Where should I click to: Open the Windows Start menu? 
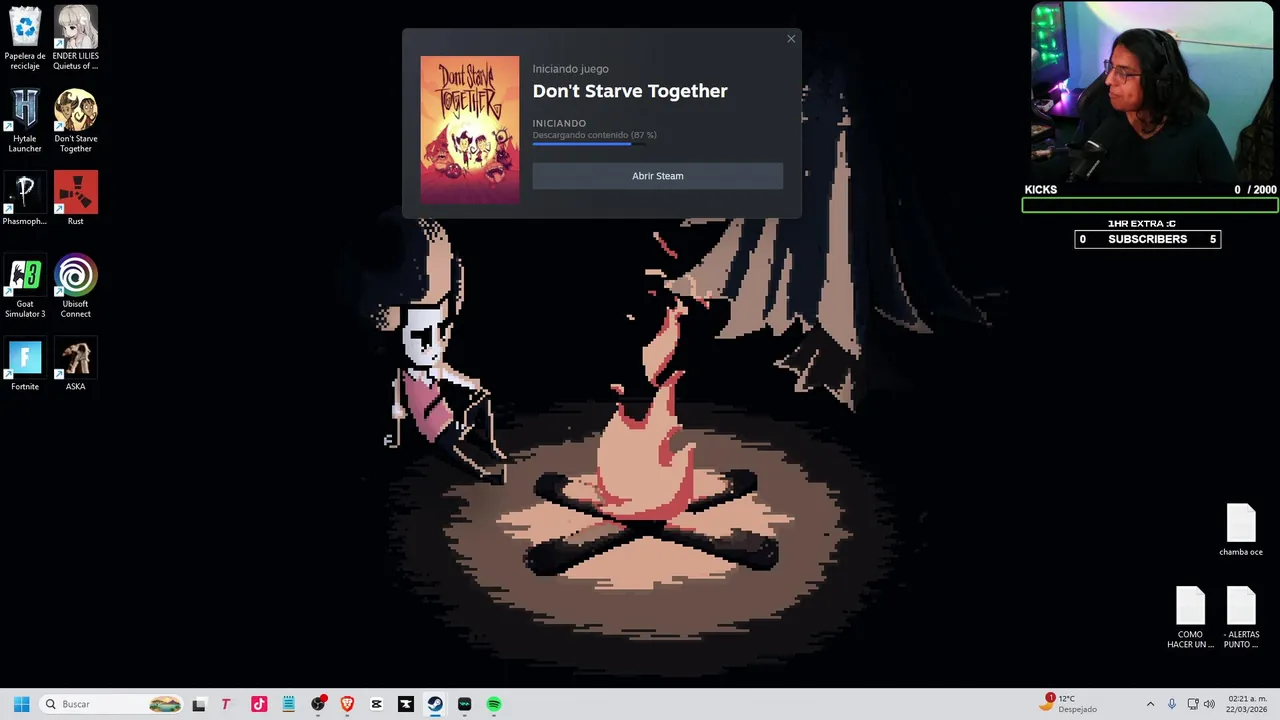21,704
